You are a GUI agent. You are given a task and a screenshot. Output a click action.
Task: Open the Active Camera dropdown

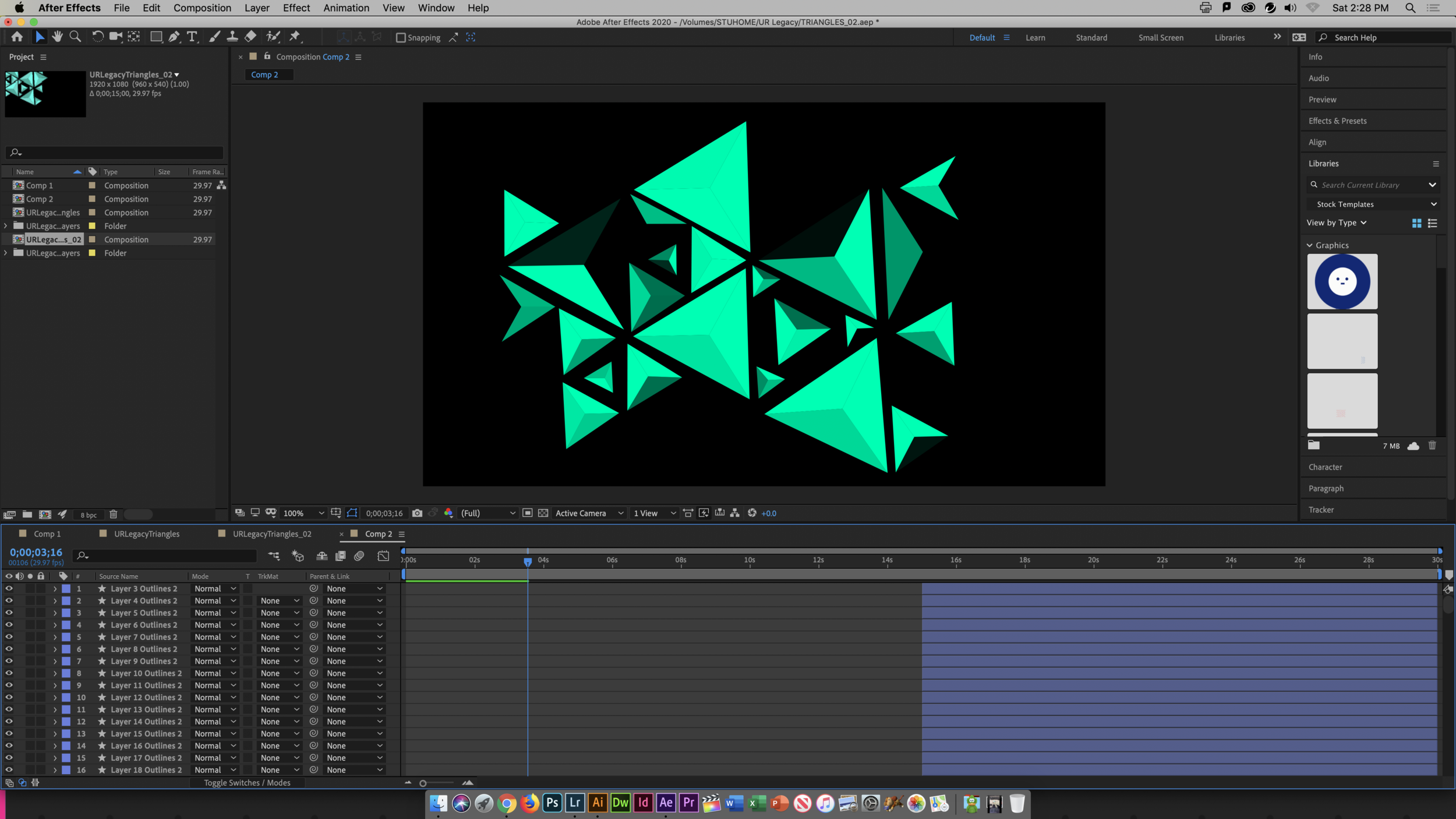(589, 513)
